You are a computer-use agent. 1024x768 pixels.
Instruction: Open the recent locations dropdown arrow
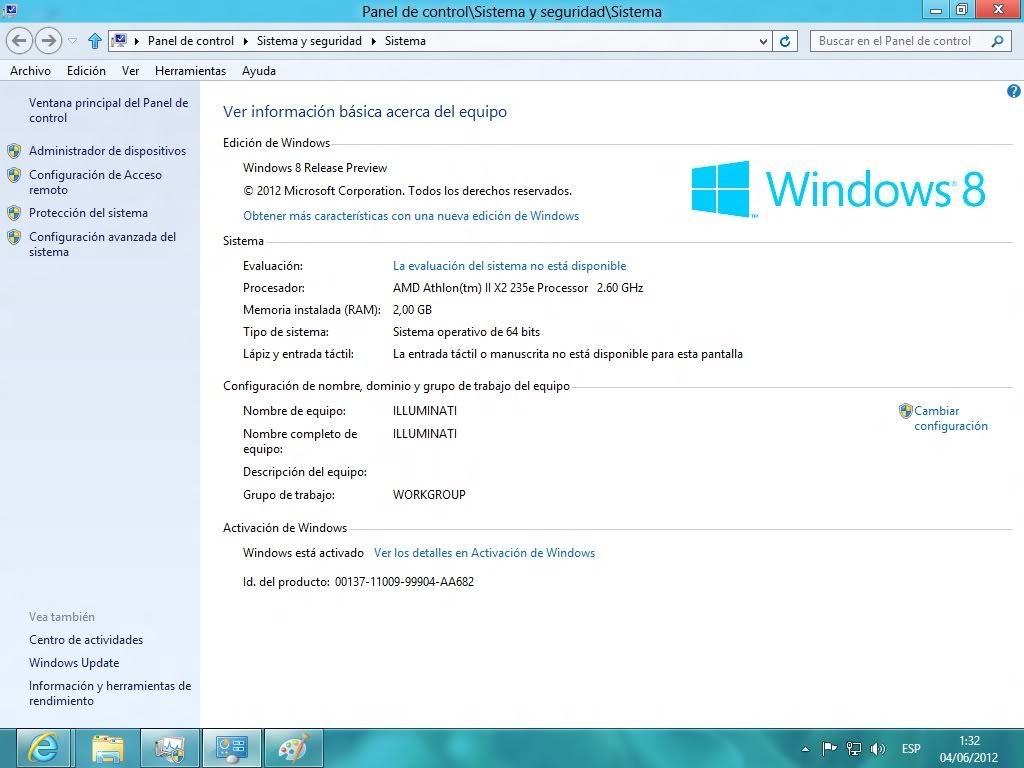pyautogui.click(x=72, y=41)
